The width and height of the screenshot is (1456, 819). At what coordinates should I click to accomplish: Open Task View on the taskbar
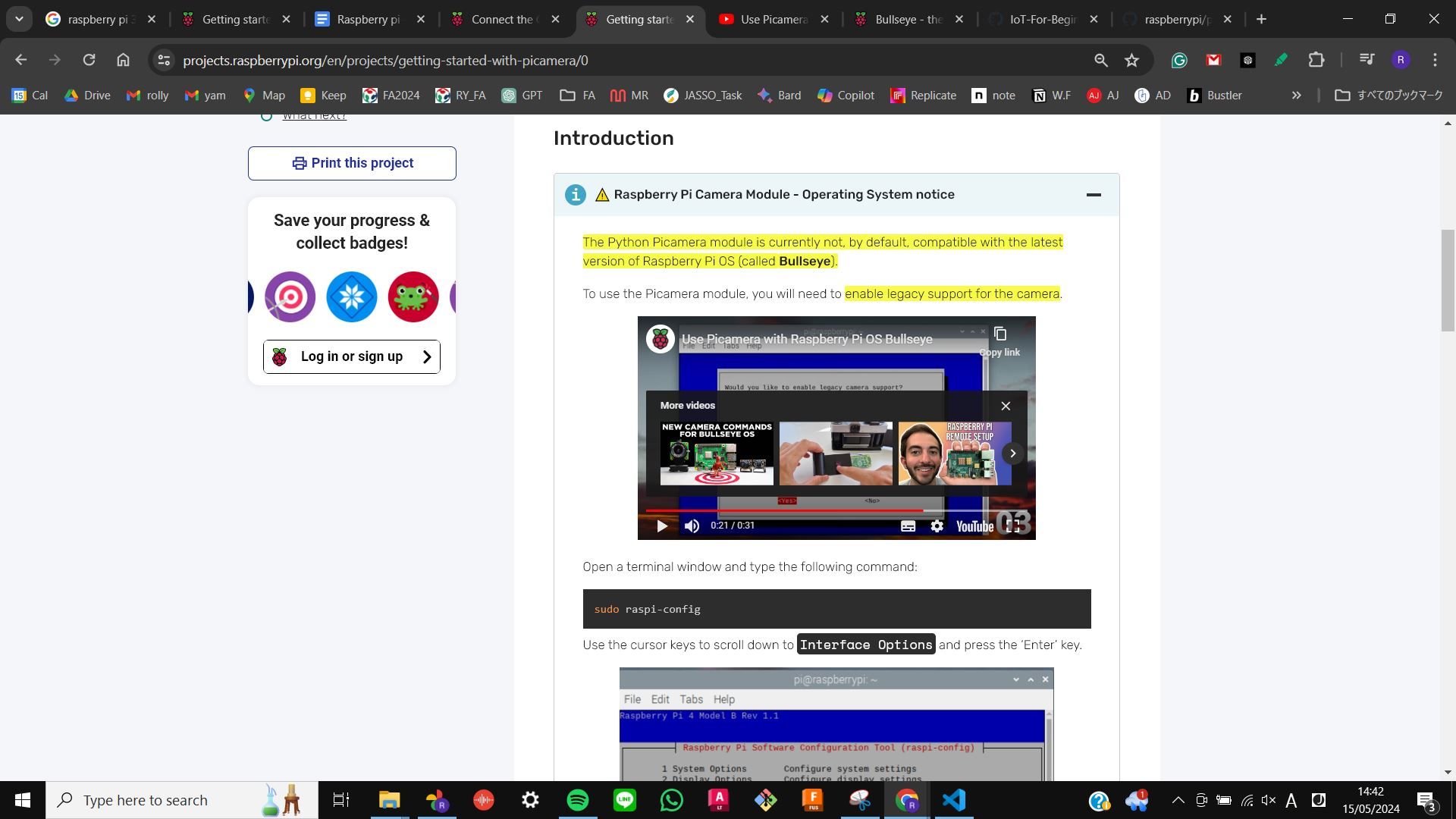point(341,800)
